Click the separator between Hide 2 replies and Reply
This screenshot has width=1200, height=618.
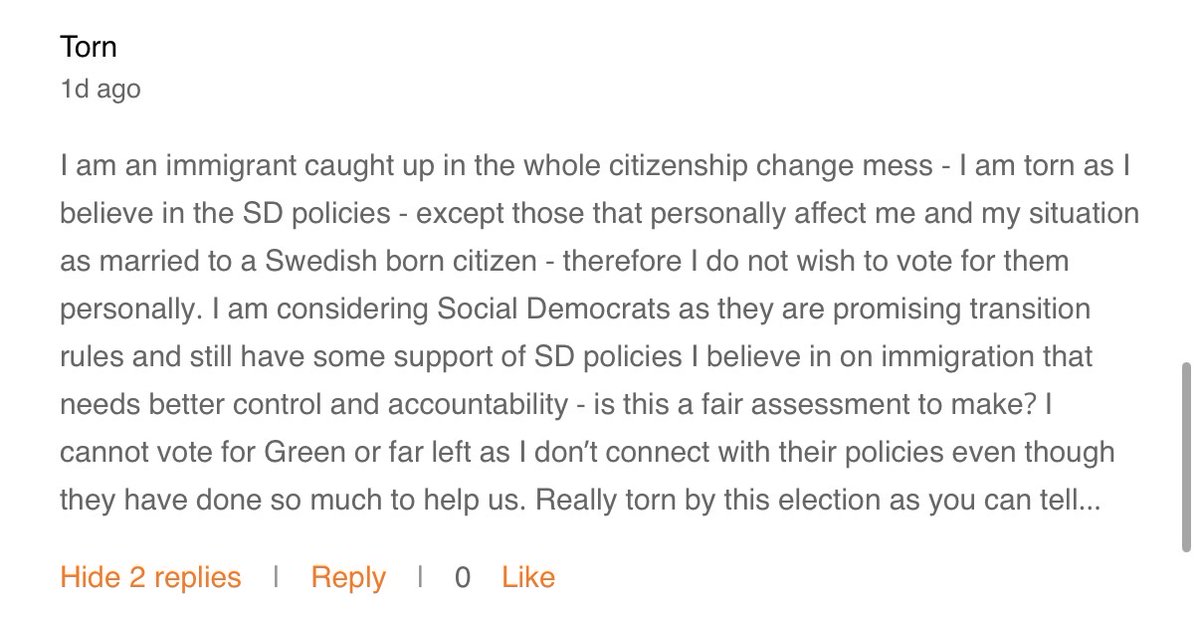(x=276, y=577)
